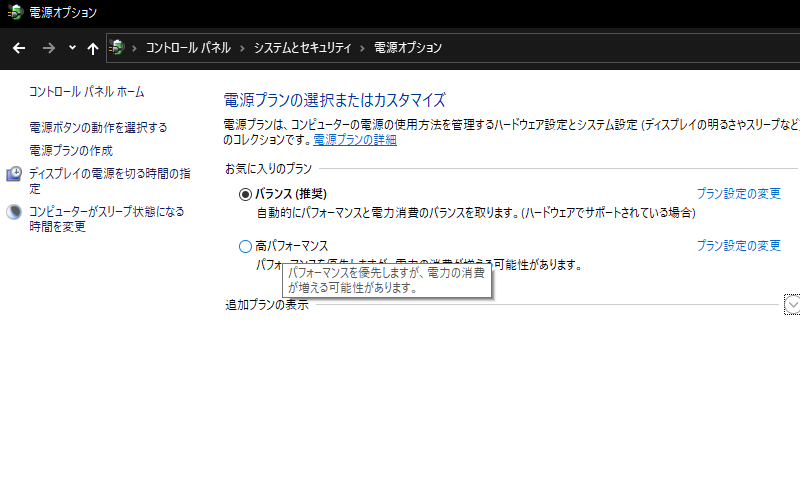Open プラン設定の変更 for バランス plan
The height and width of the screenshot is (500, 800).
[x=739, y=193]
